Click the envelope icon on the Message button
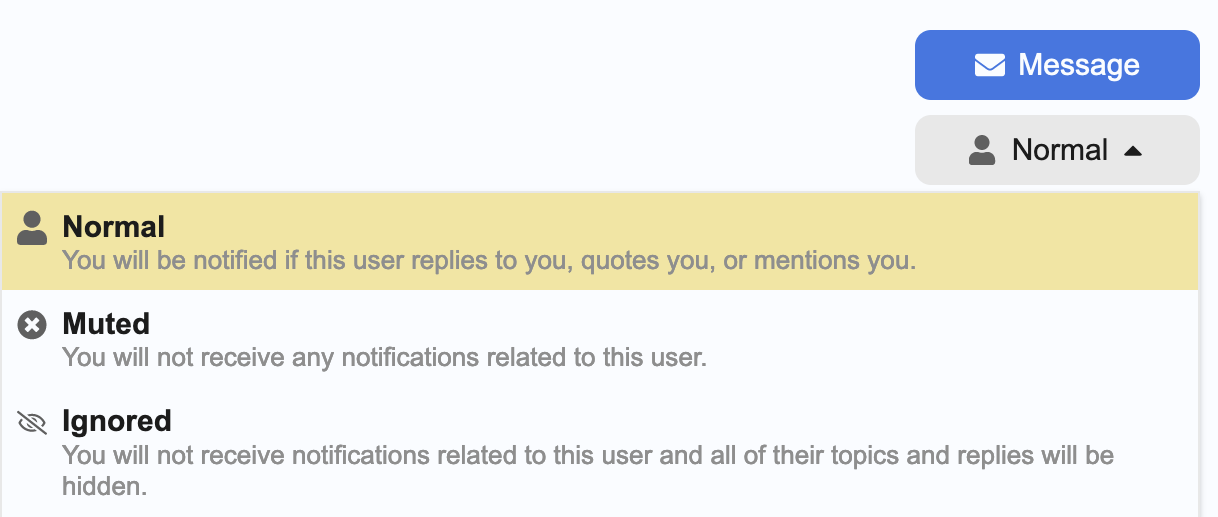The width and height of the screenshot is (1218, 517). [990, 65]
